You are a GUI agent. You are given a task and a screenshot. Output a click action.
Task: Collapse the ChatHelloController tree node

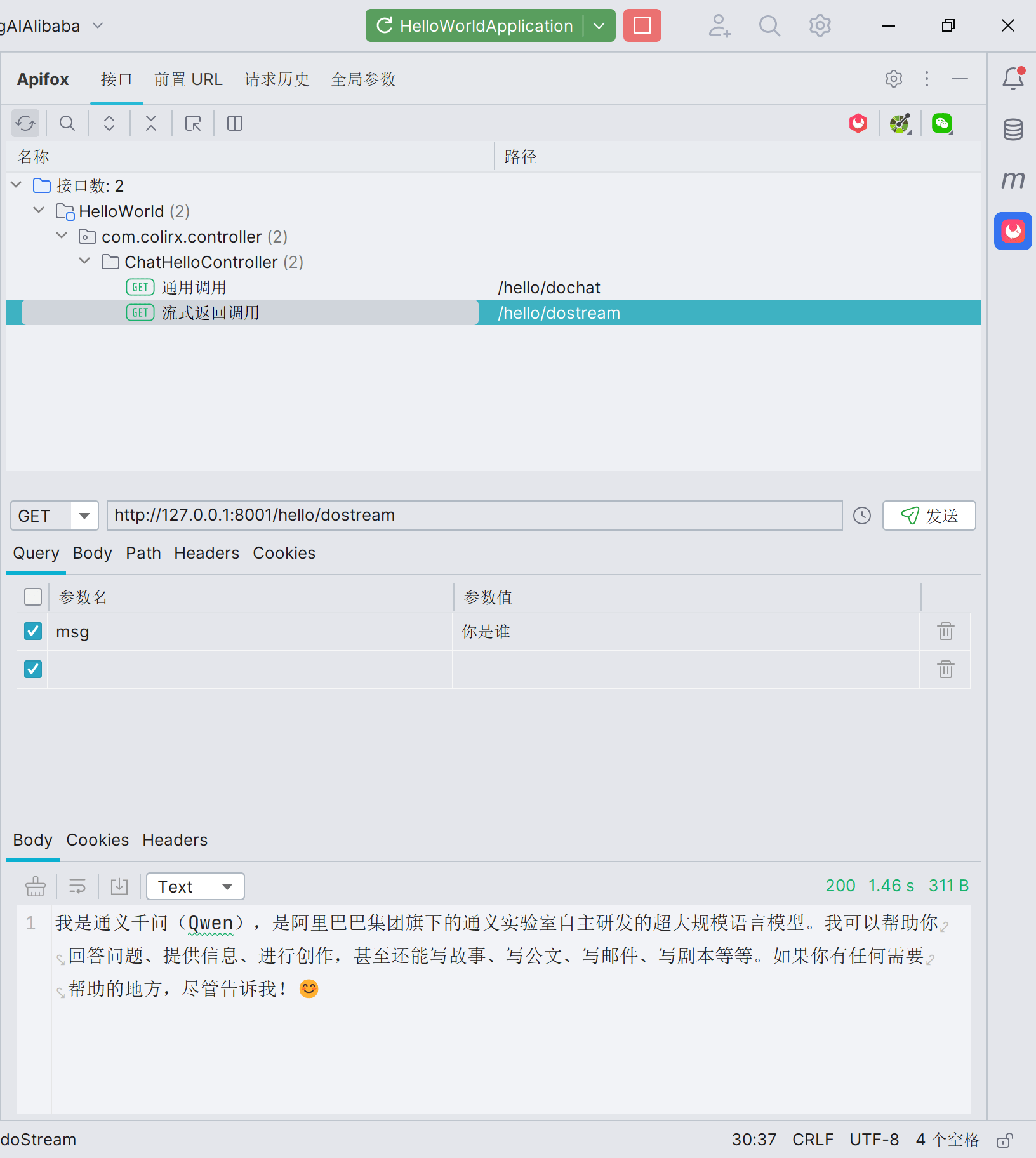pyautogui.click(x=84, y=262)
